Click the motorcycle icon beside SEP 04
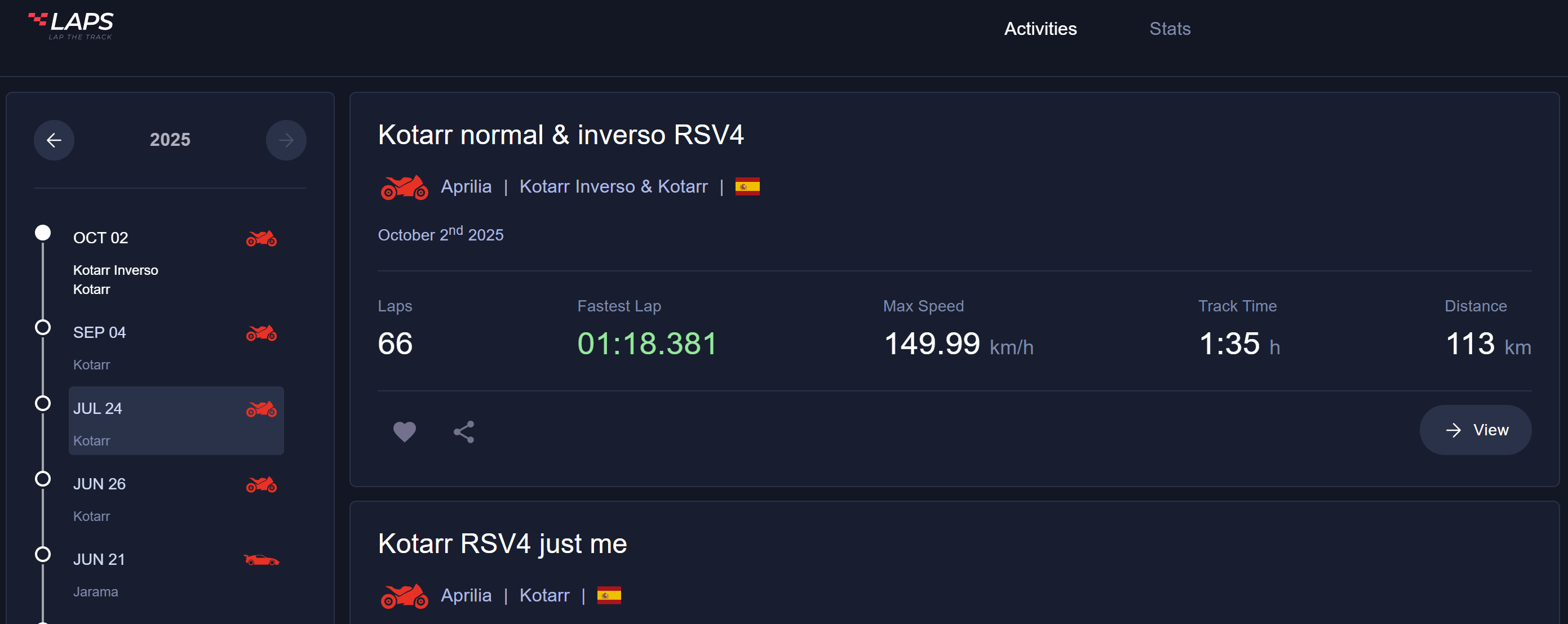Screen dimensions: 1568x624 [262, 334]
